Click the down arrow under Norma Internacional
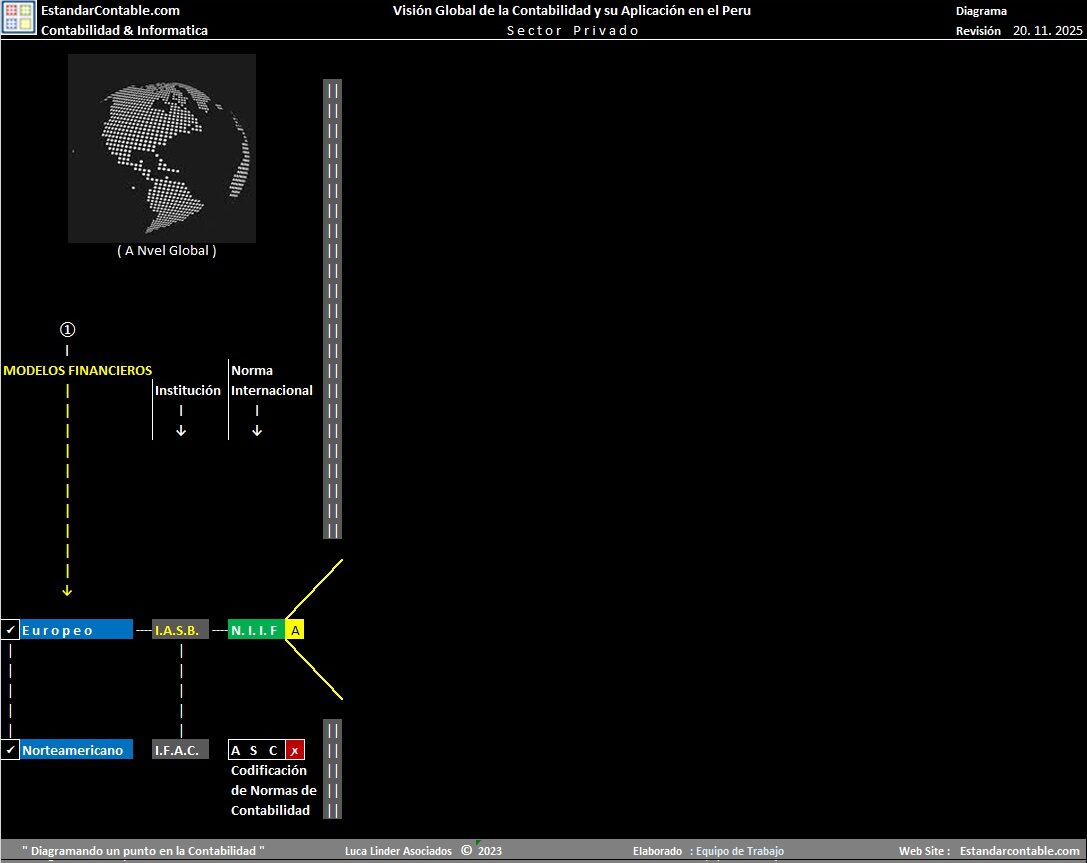 [x=257, y=431]
